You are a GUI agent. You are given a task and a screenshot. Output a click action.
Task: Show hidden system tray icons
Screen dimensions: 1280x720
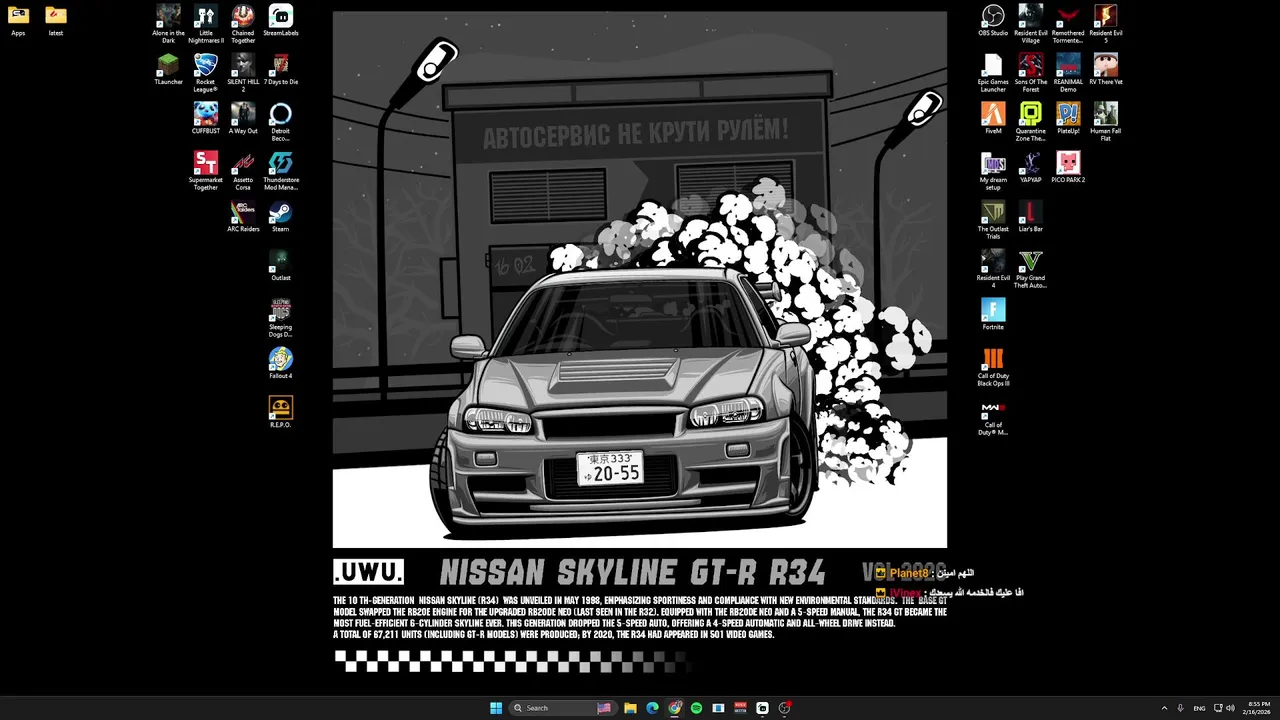click(1164, 708)
